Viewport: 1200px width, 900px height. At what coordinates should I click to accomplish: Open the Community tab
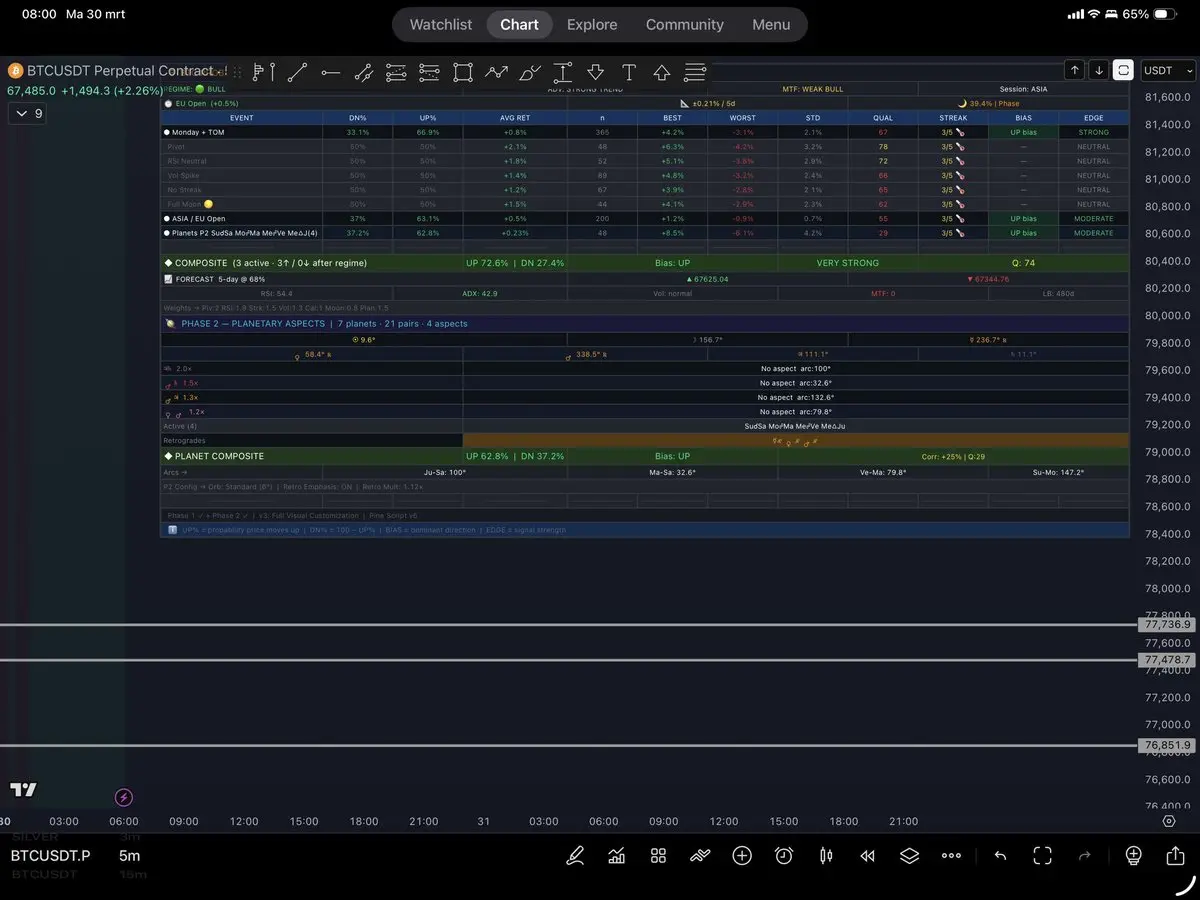[x=684, y=25]
